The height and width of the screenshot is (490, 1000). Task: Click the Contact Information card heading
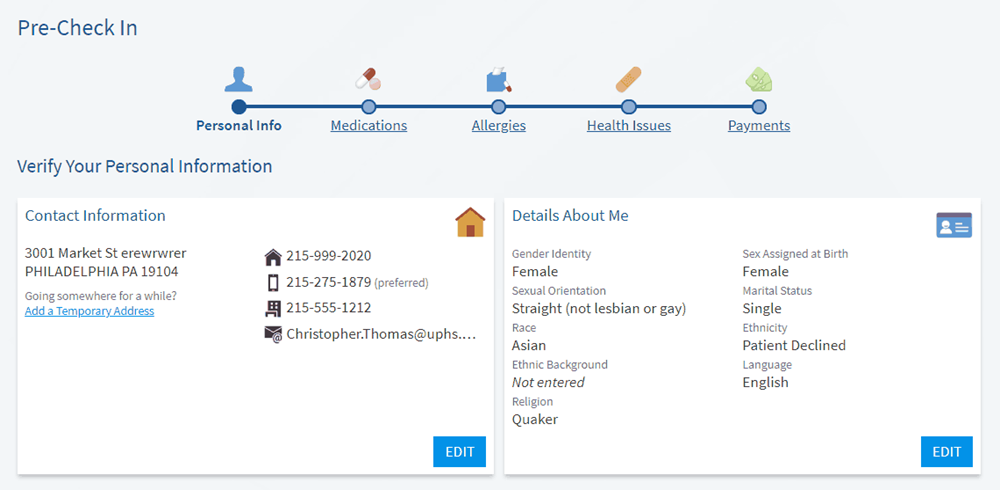point(95,216)
